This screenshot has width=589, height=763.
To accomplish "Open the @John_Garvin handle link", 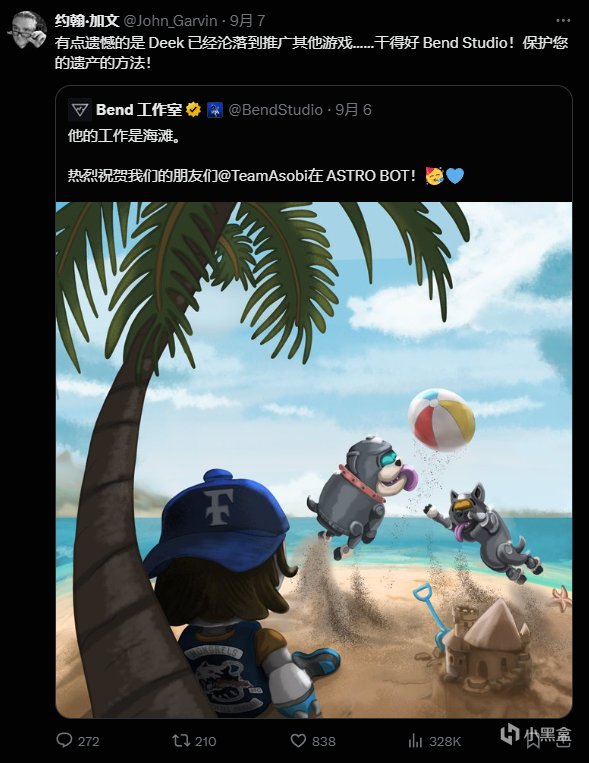I will pyautogui.click(x=170, y=20).
